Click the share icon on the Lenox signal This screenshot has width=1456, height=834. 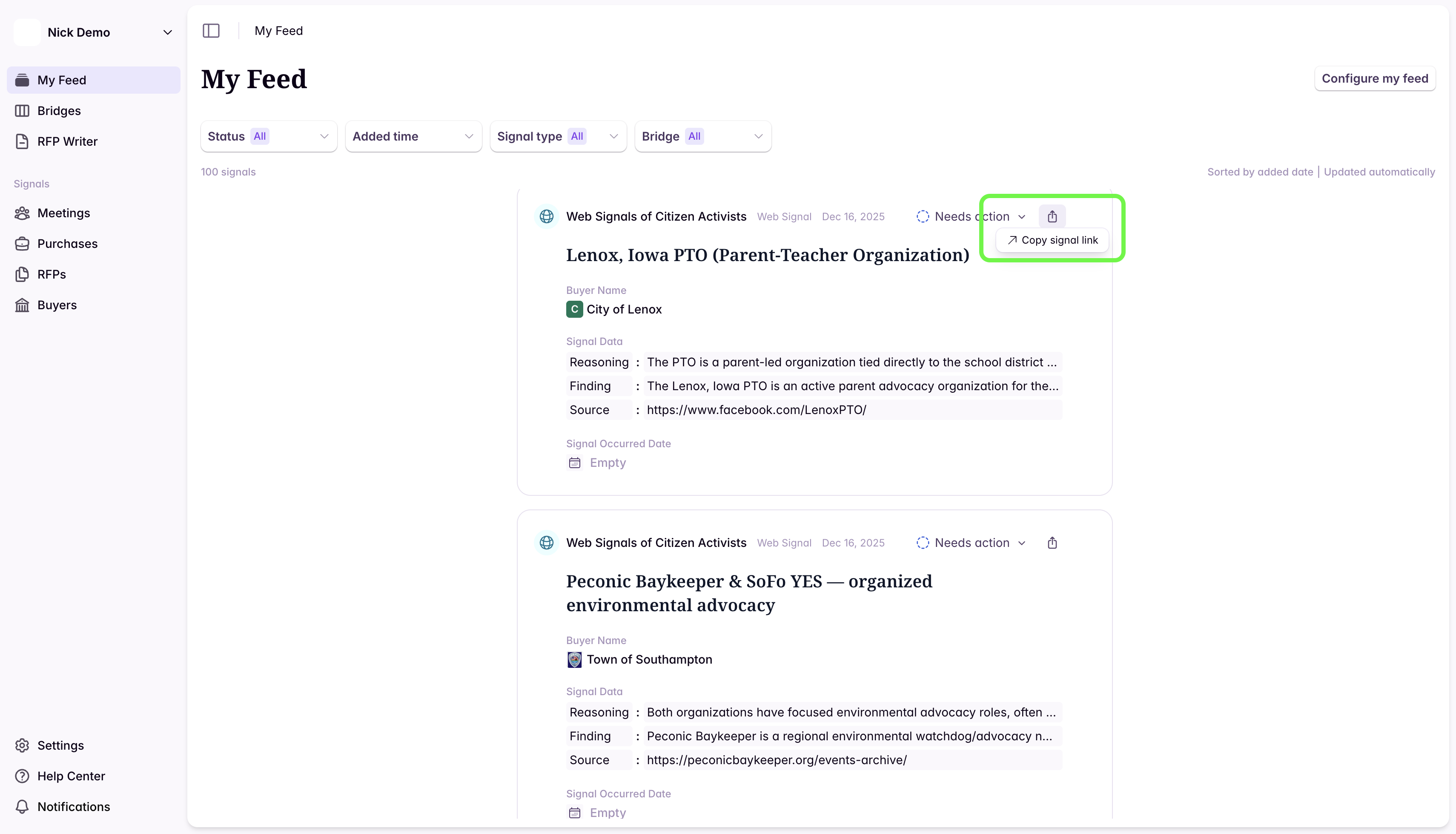coord(1052,216)
